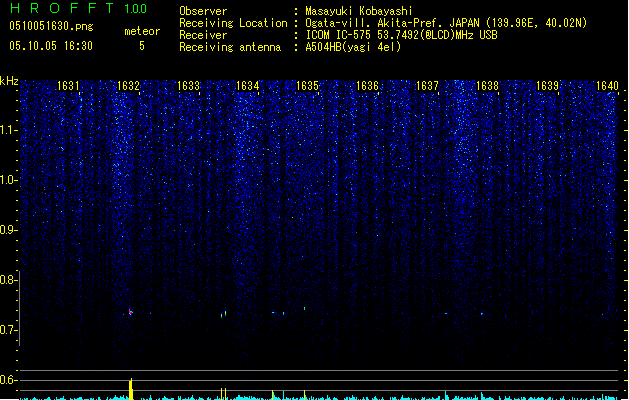
Task: Click time marker 1634
Action: (x=248, y=86)
